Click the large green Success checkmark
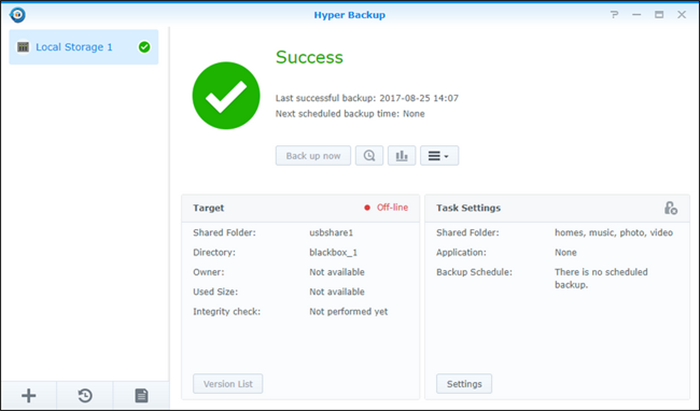This screenshot has height=411, width=700. click(x=226, y=95)
